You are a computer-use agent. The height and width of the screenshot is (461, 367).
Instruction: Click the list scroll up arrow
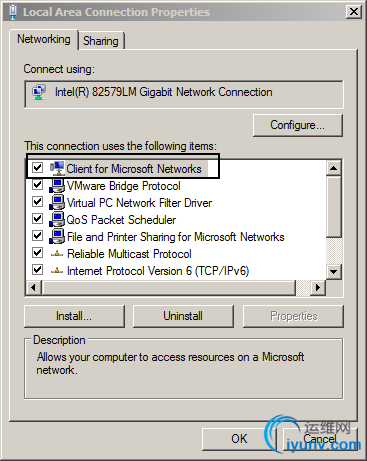point(334,168)
